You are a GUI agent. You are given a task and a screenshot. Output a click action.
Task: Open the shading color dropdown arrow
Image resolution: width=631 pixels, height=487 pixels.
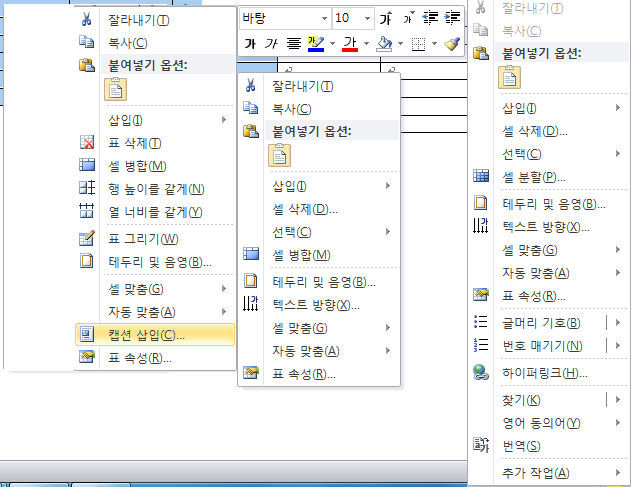point(400,43)
